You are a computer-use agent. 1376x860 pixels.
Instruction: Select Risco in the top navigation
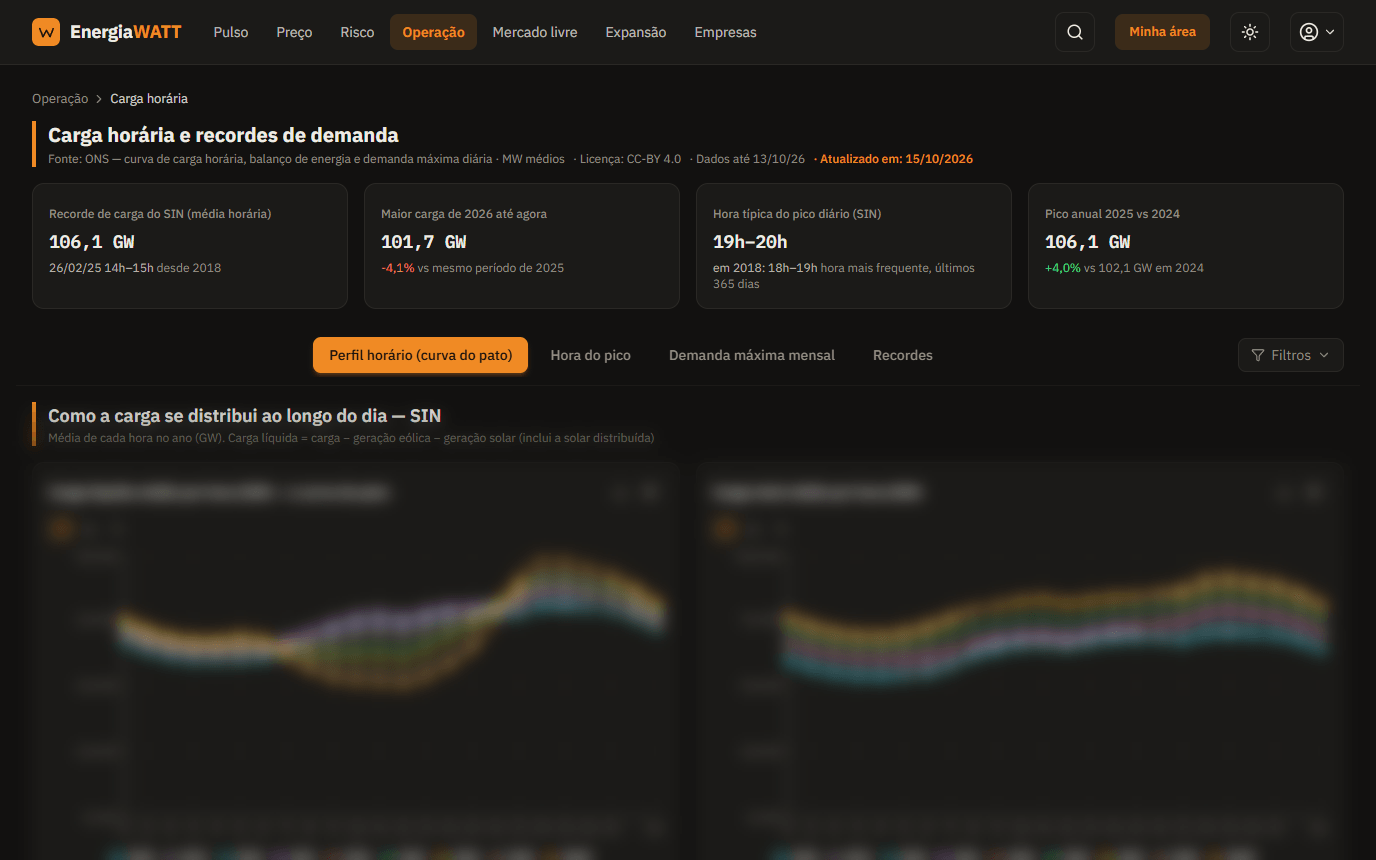(x=357, y=32)
